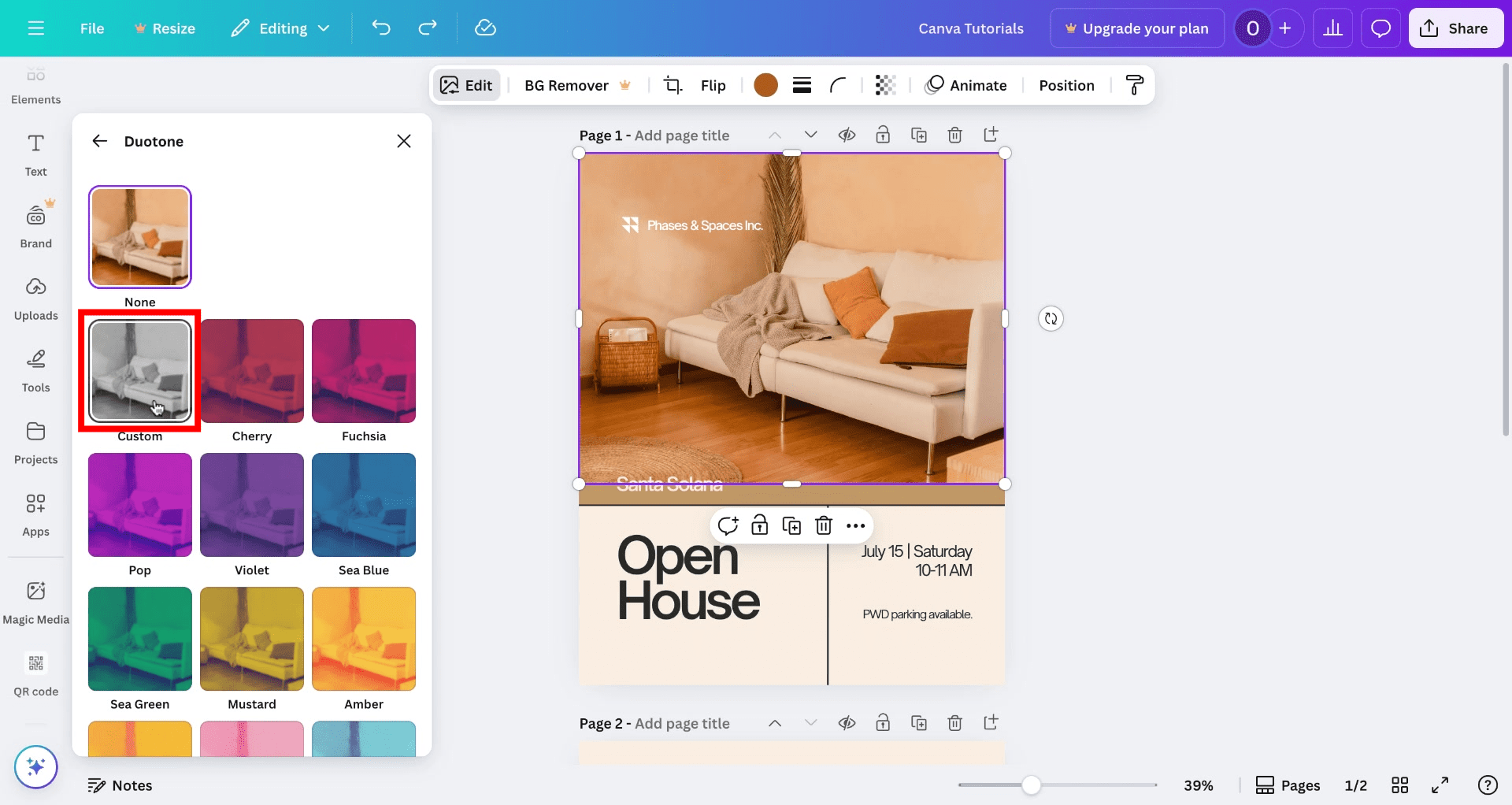
Task: Open the main hamburger menu
Action: click(x=36, y=28)
